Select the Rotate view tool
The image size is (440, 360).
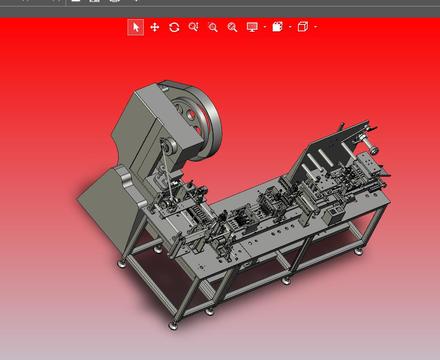tap(174, 27)
